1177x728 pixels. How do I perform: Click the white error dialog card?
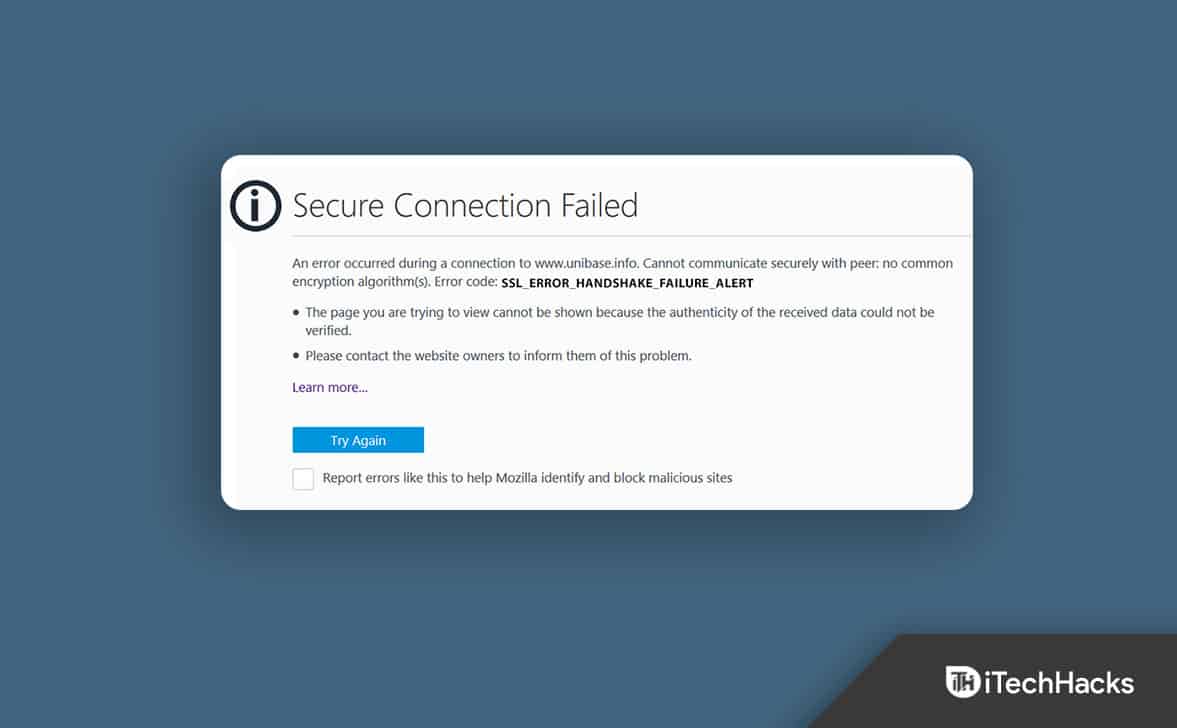coord(598,330)
